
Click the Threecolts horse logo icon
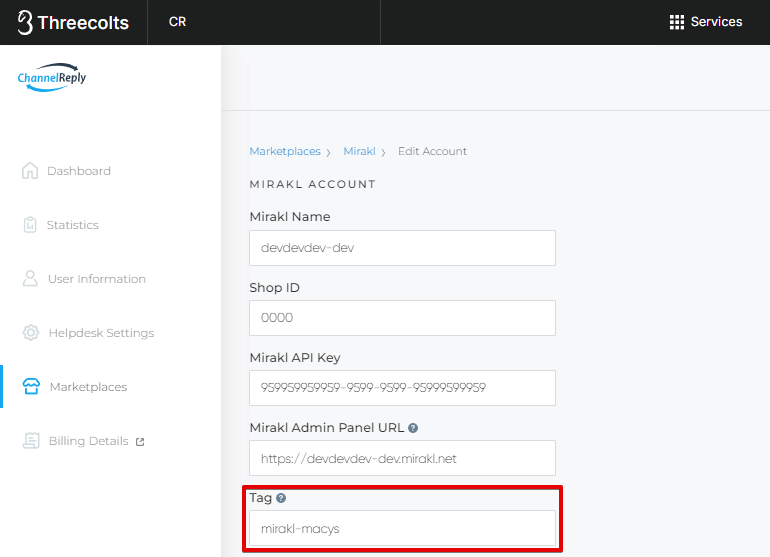(25, 23)
